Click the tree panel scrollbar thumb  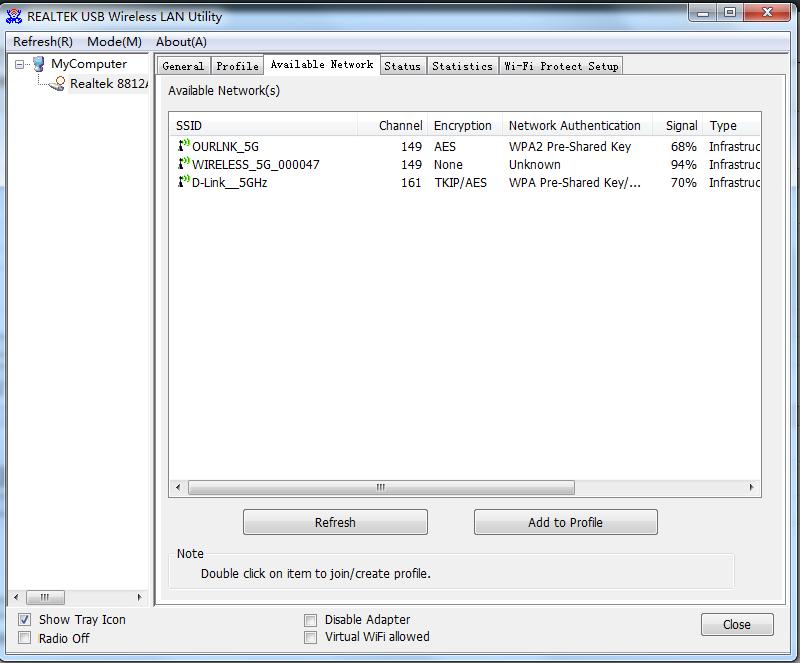pos(45,597)
